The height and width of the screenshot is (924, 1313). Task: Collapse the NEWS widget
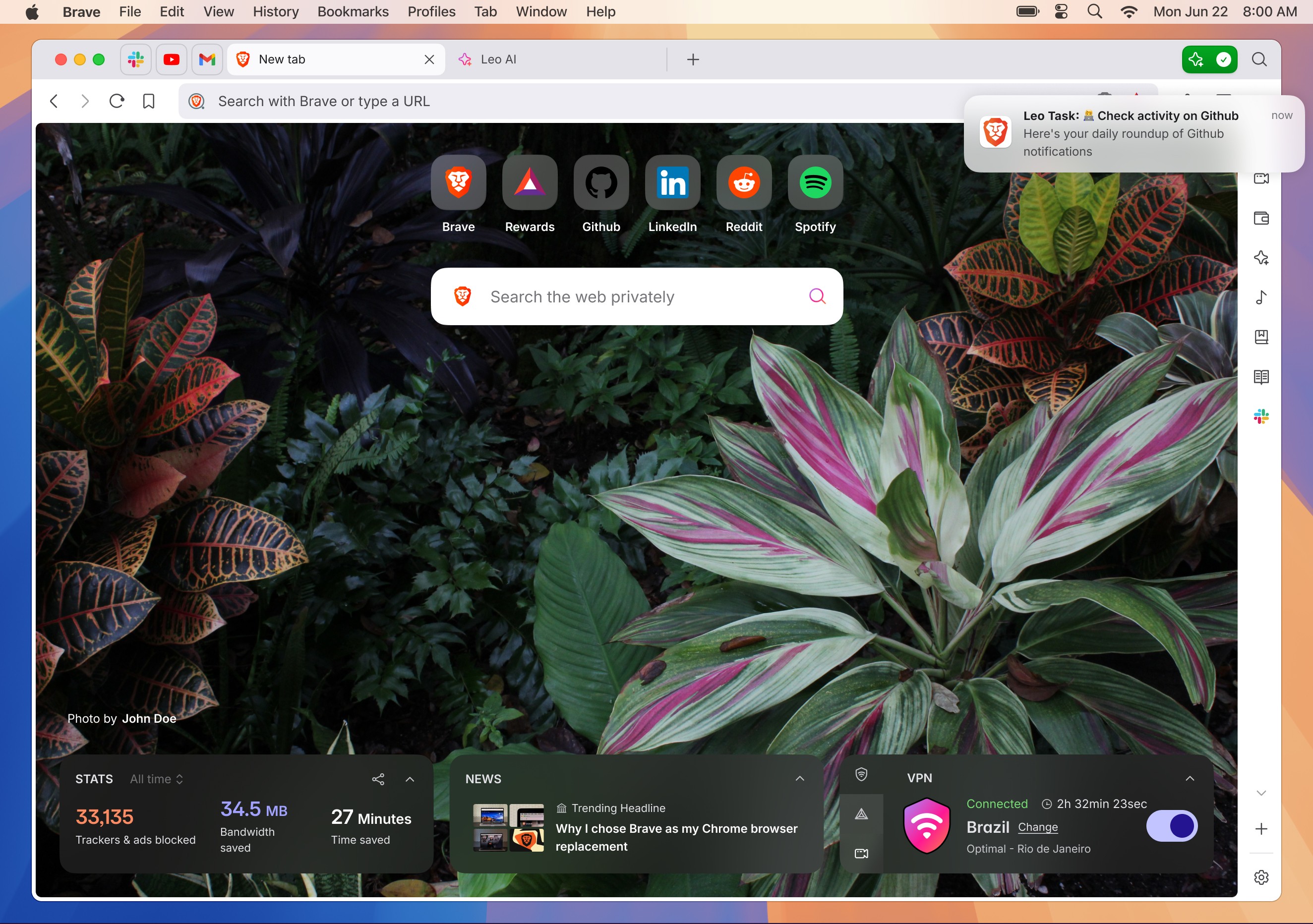[x=799, y=779]
